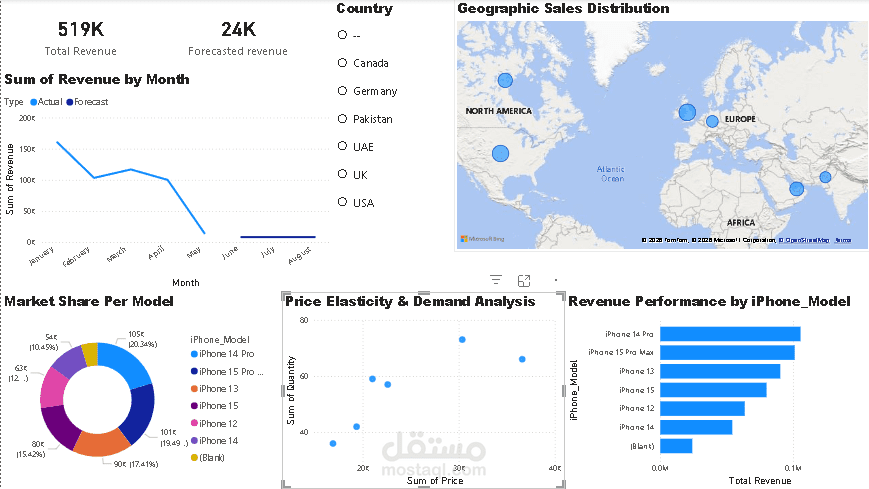Viewport: 869px width, 489px height.
Task: Select the orange 90K donut segment
Action: (x=101, y=442)
